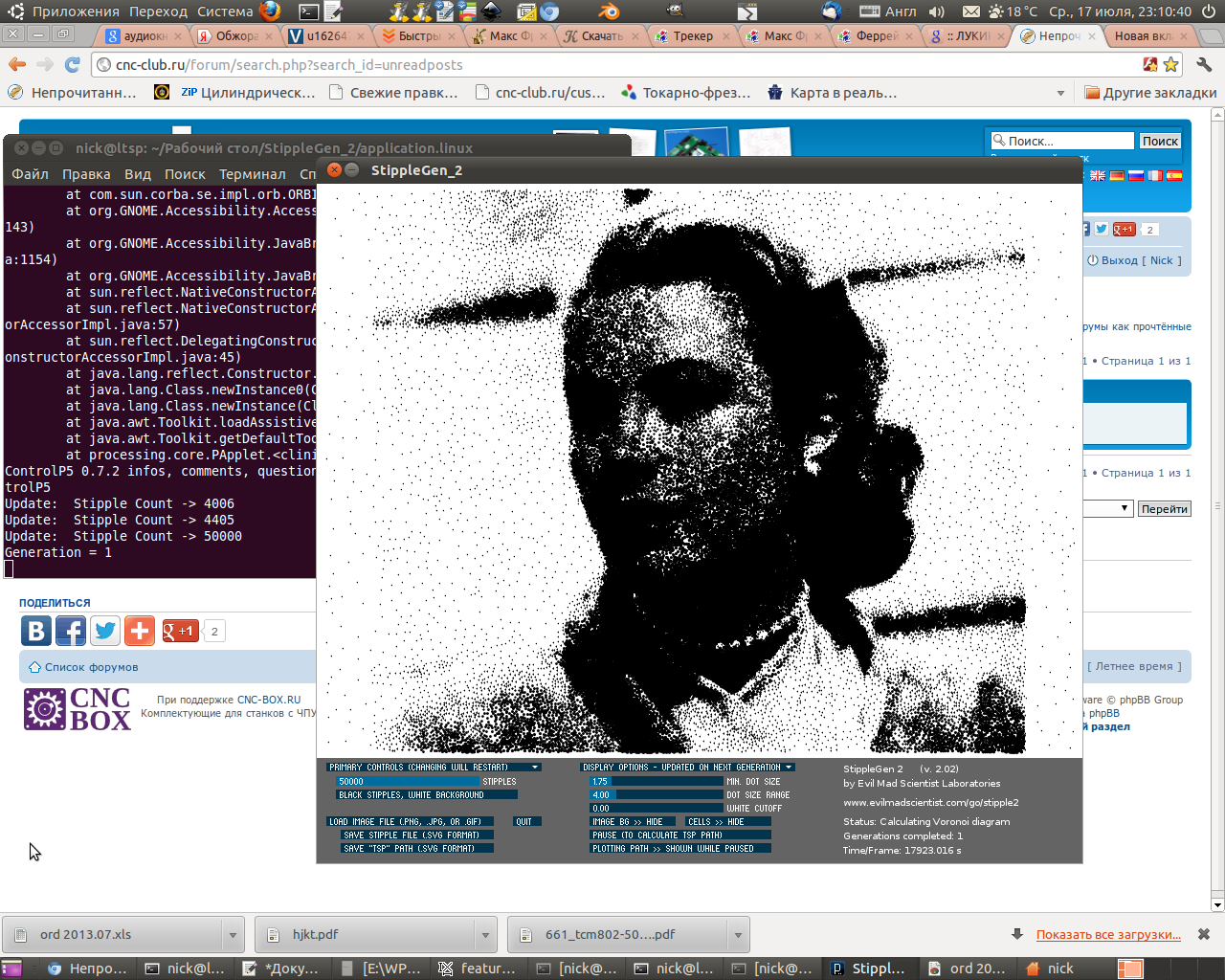Switch forum language to the Spanish flag
Screen dimensions: 1225x980
(1174, 175)
